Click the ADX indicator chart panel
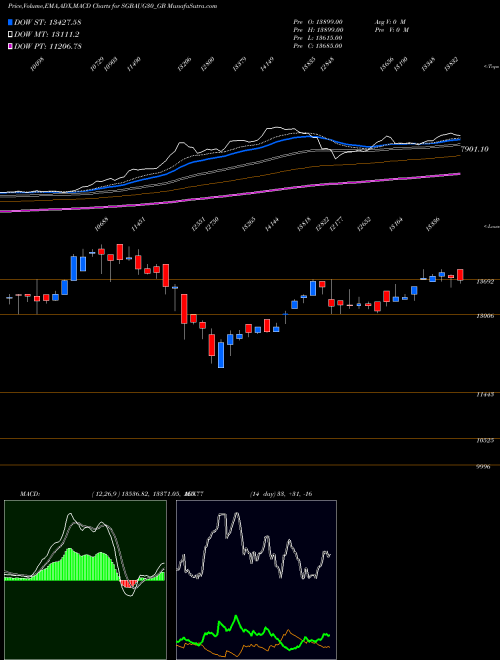 click(256, 580)
